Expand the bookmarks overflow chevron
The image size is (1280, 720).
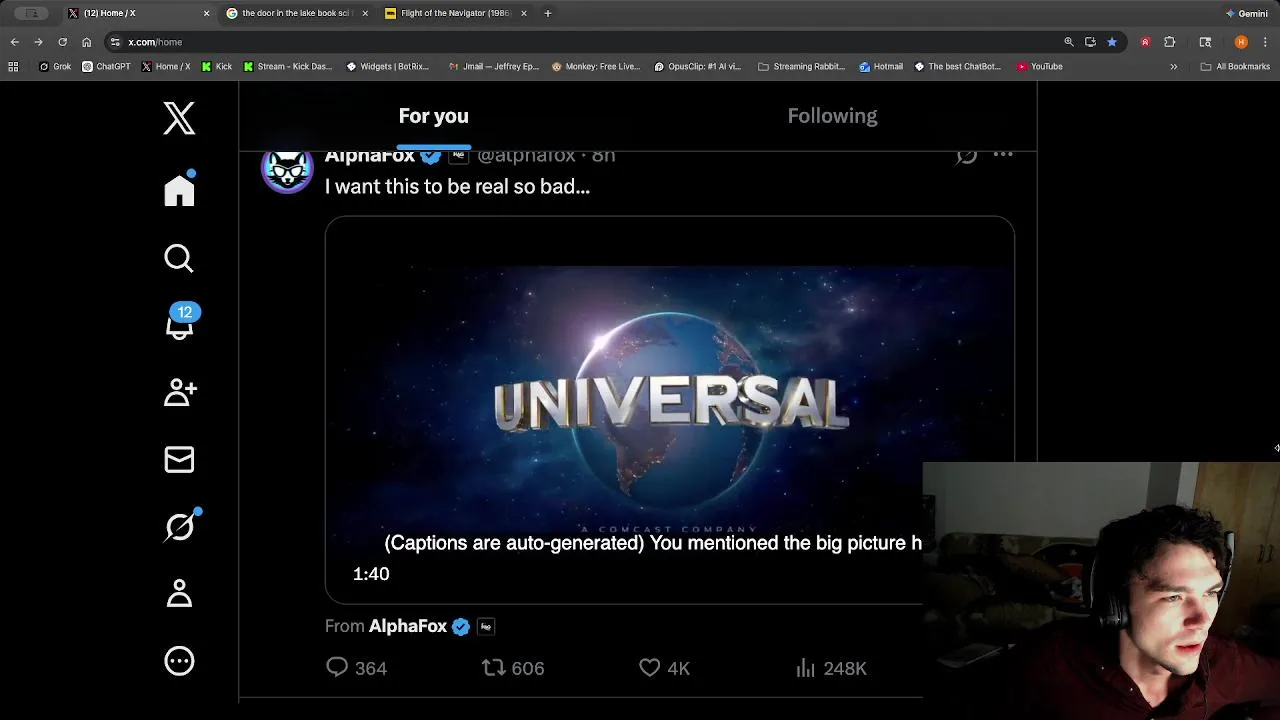pyautogui.click(x=1174, y=67)
